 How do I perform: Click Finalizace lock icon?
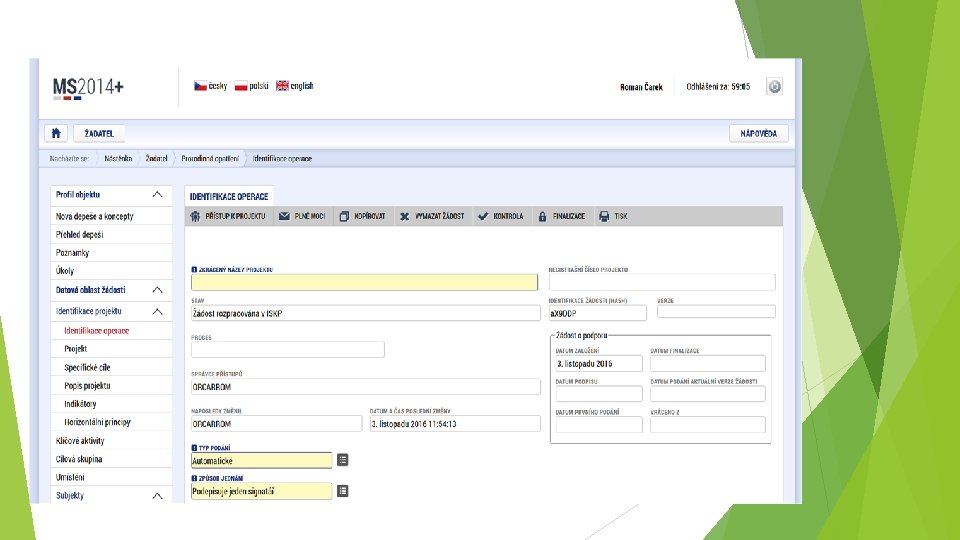(542, 216)
